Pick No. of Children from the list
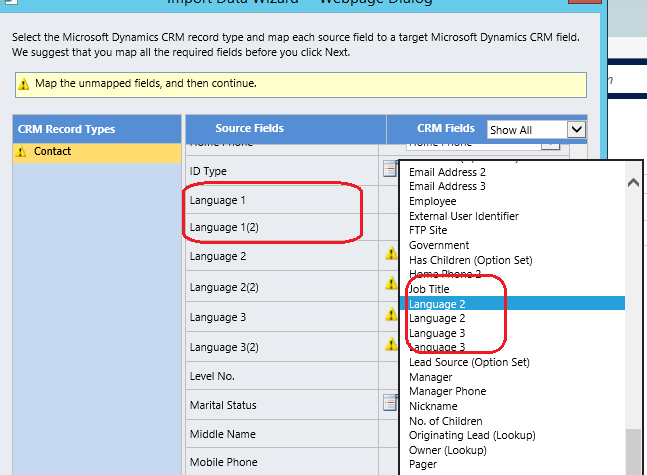Viewport: 647px width, 475px height. pos(446,421)
